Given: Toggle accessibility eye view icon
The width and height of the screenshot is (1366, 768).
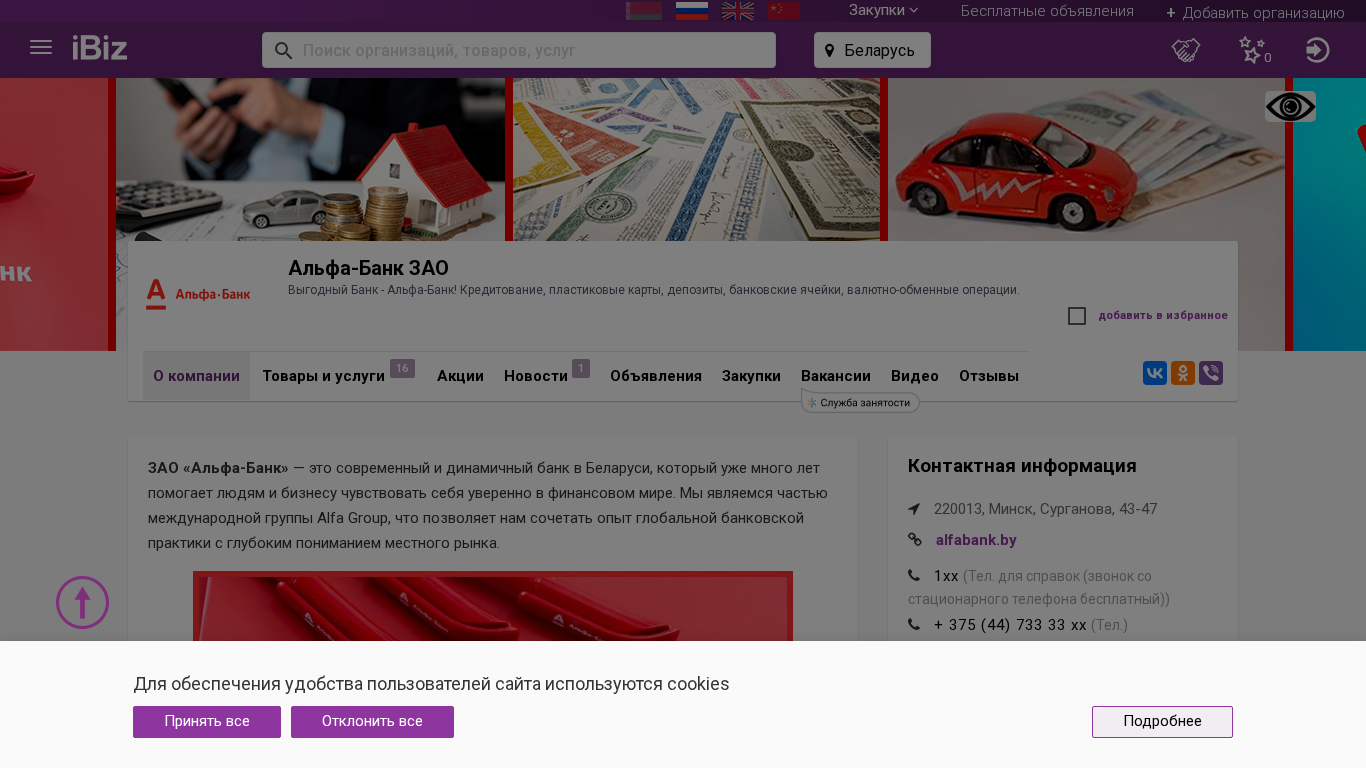Looking at the screenshot, I should (x=1290, y=107).
